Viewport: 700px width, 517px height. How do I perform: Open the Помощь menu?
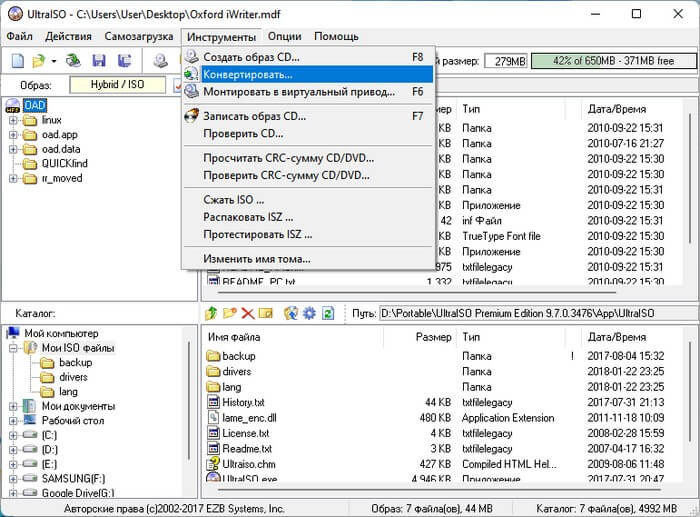coord(336,36)
